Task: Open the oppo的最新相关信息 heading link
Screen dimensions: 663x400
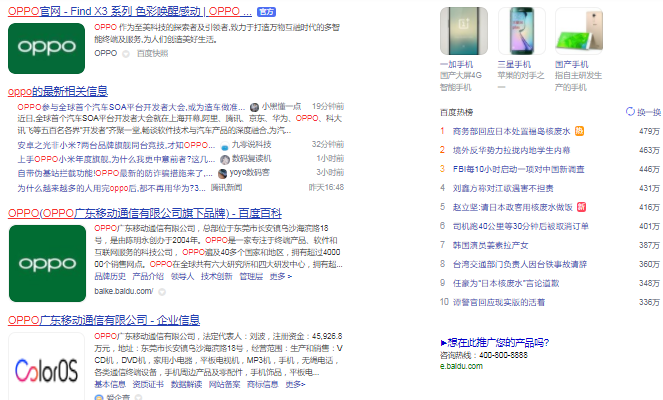Action: click(x=58, y=91)
